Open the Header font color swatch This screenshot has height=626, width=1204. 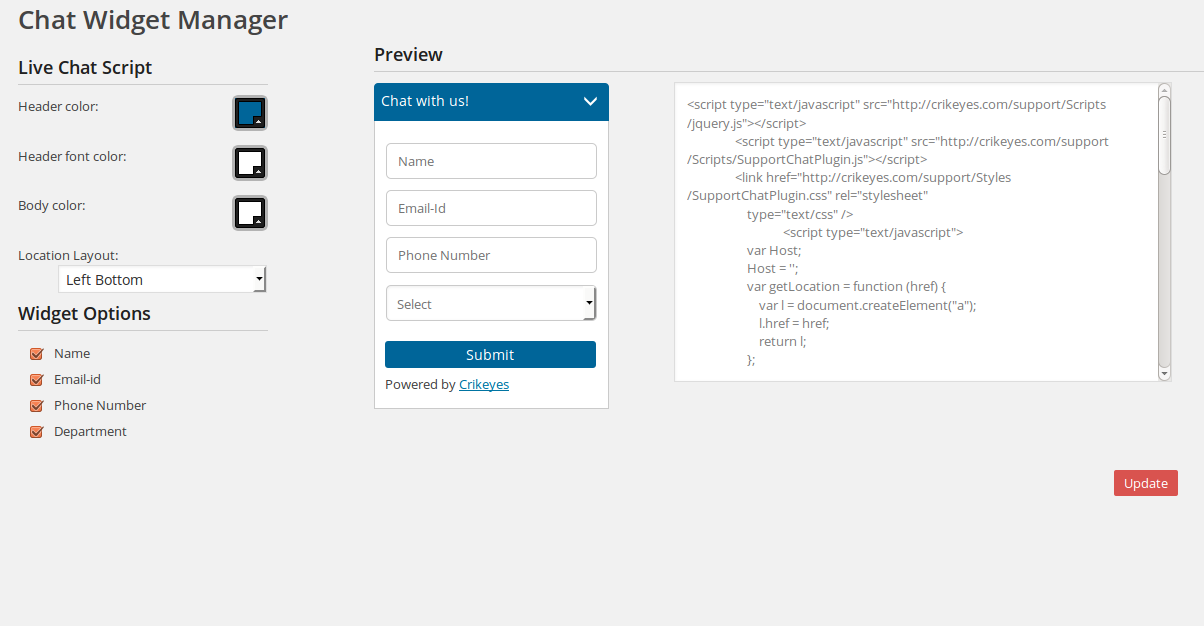250,163
